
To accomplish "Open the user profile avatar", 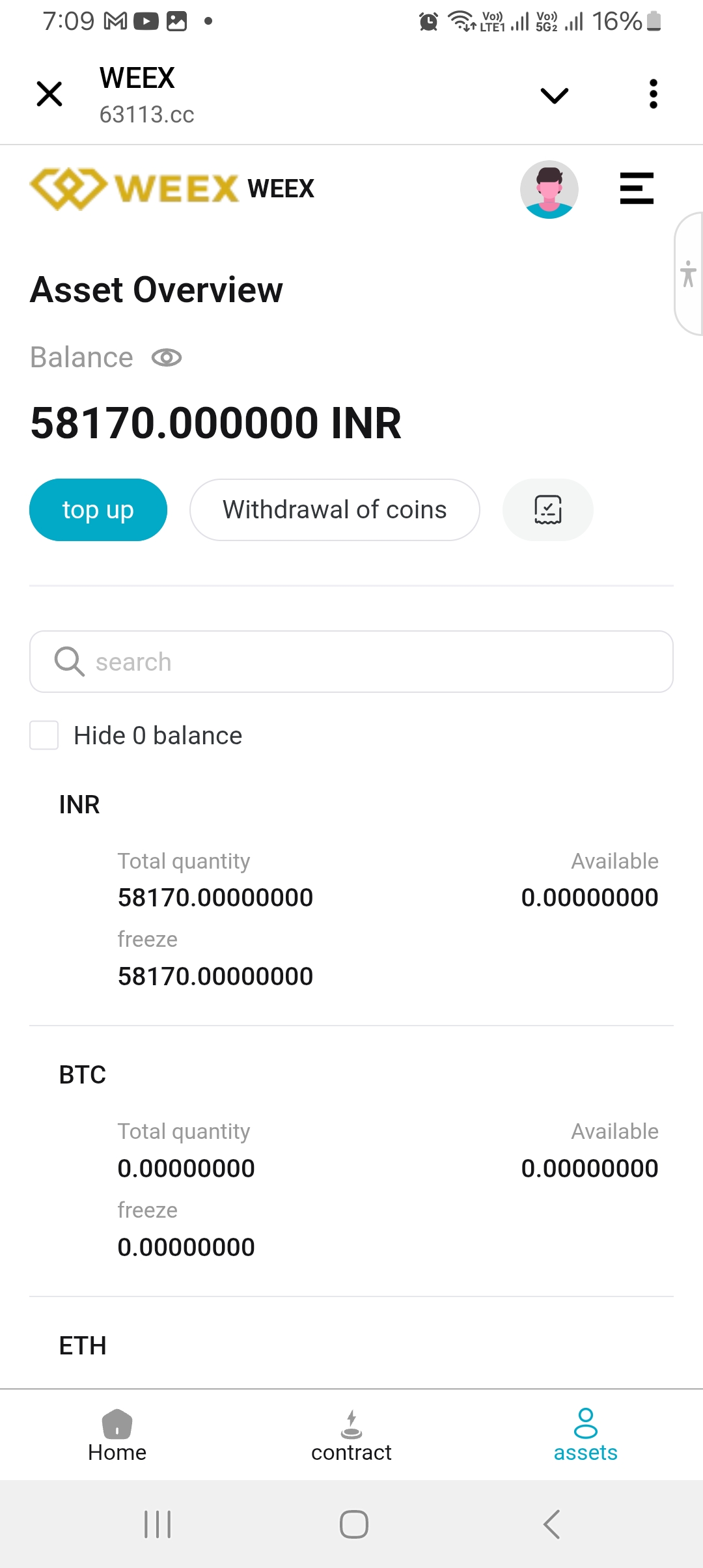I will (x=549, y=189).
